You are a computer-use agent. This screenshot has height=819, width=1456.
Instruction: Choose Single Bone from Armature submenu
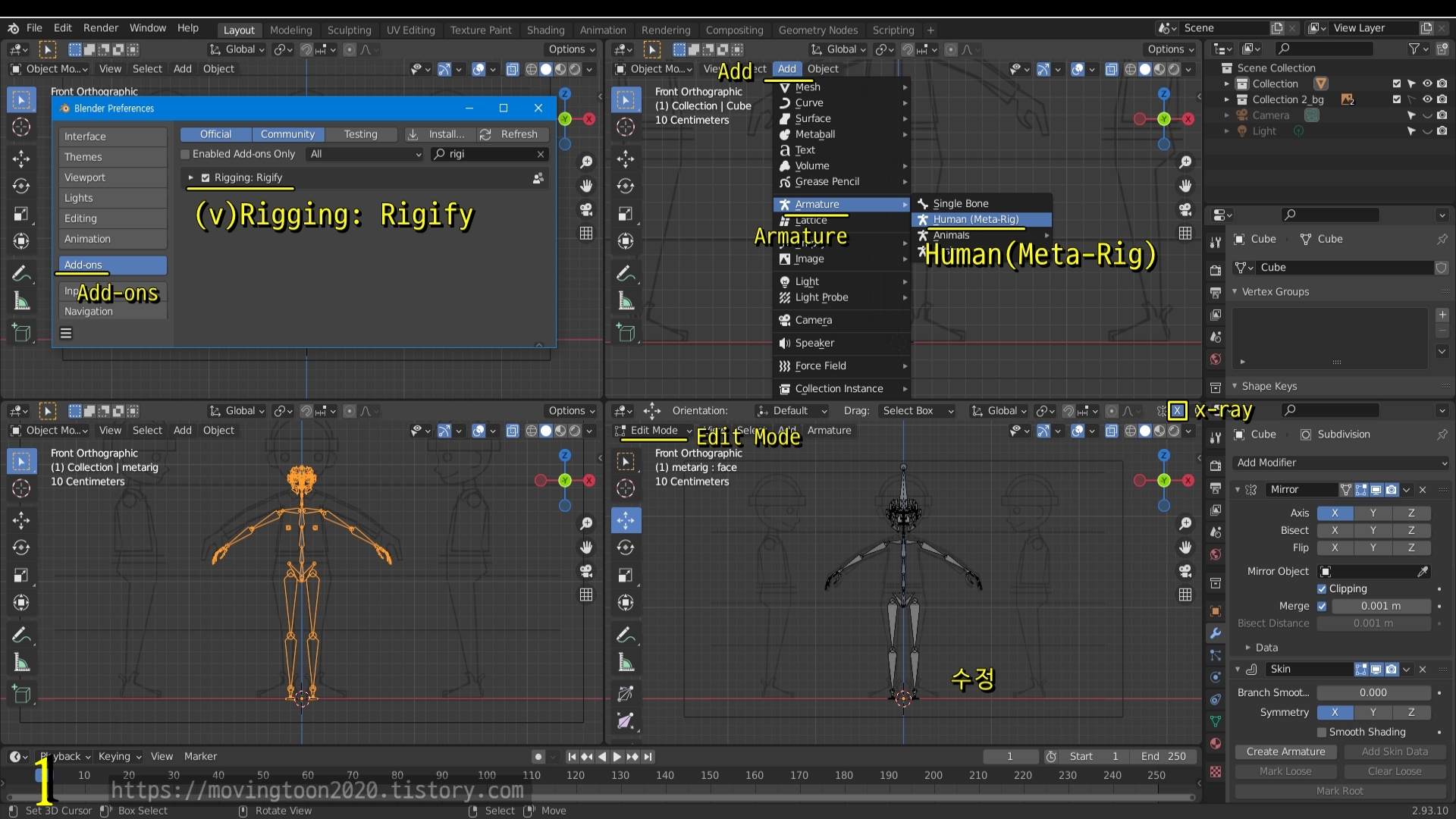pos(981,204)
